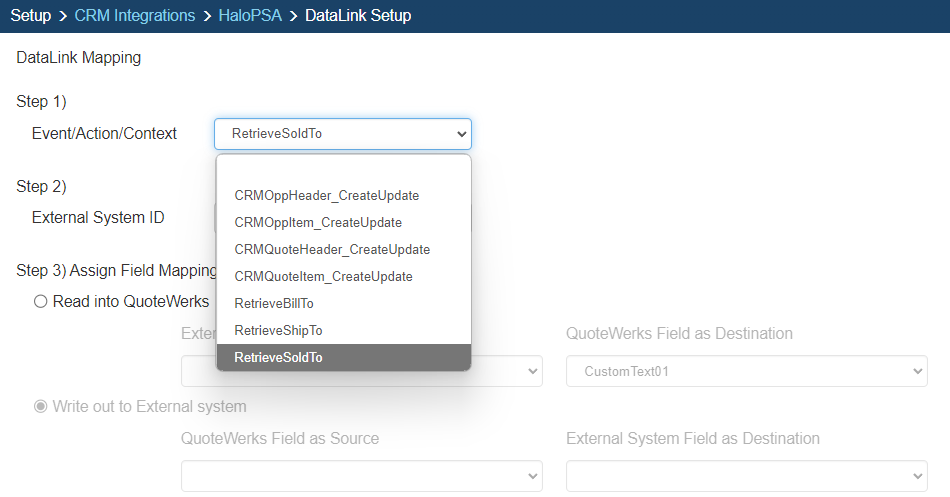The width and height of the screenshot is (950, 497).
Task: Click the External System Field as Destination label
Action: pos(693,438)
